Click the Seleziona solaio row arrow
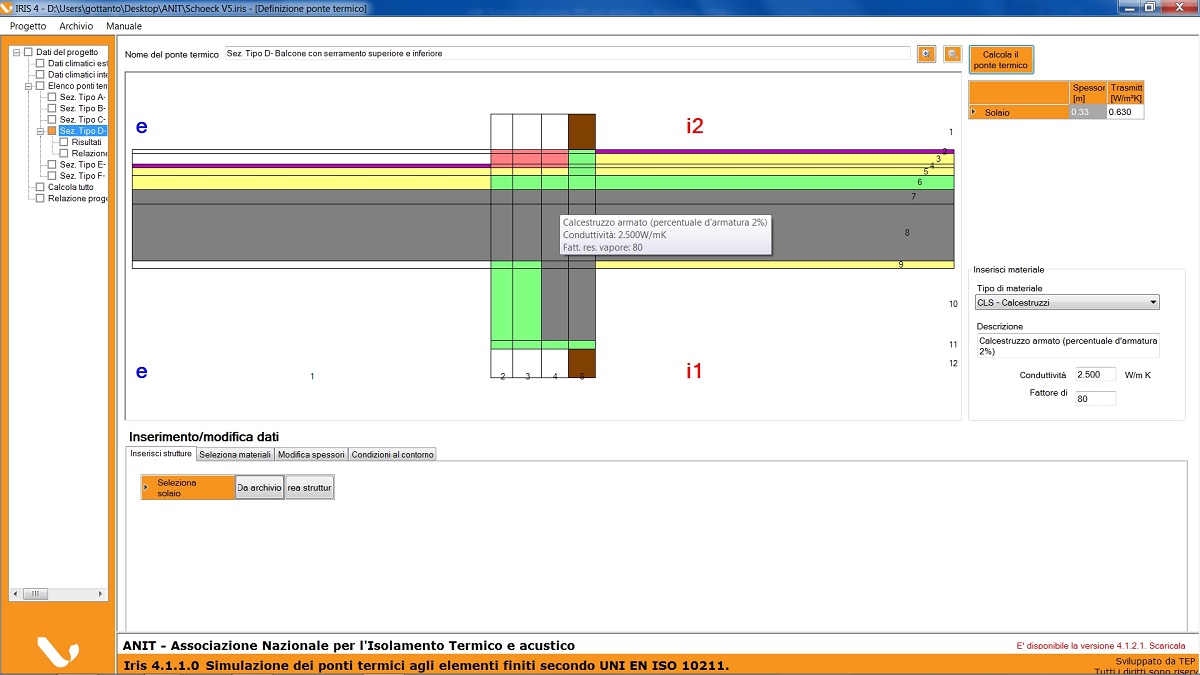 coord(146,487)
